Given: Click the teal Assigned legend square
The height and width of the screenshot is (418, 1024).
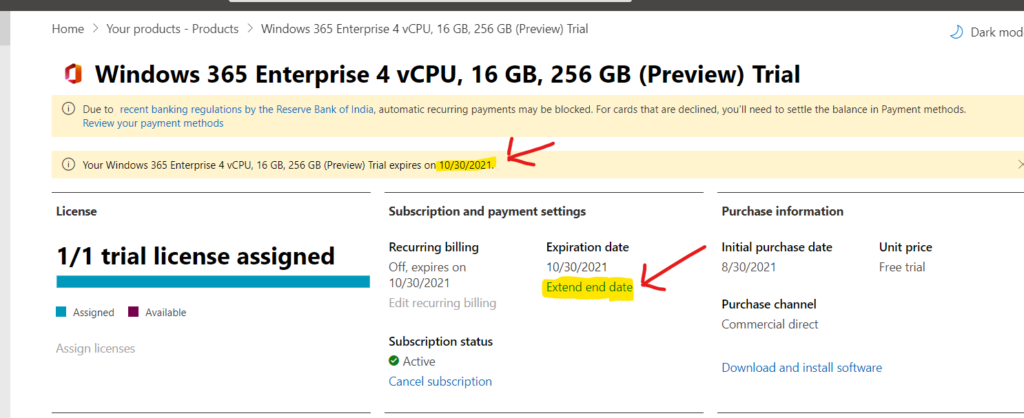Looking at the screenshot, I should [61, 312].
